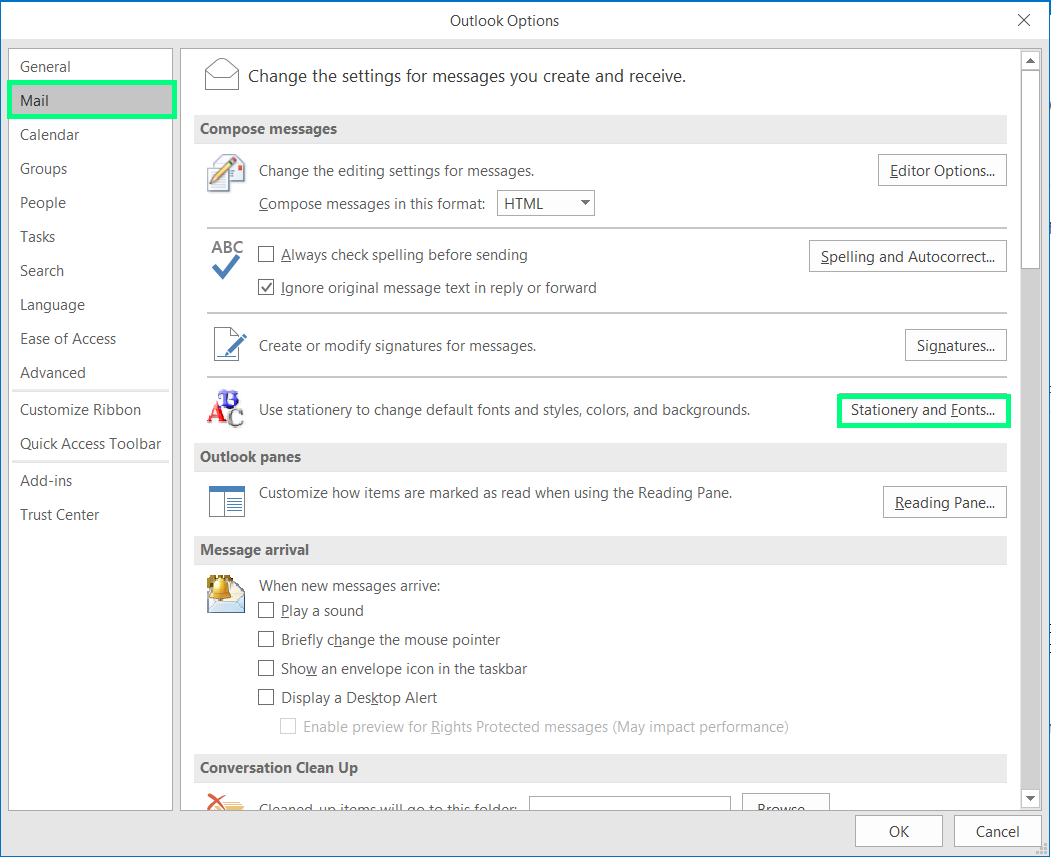
Task: Open the Tasks options page
Action: tap(90, 237)
